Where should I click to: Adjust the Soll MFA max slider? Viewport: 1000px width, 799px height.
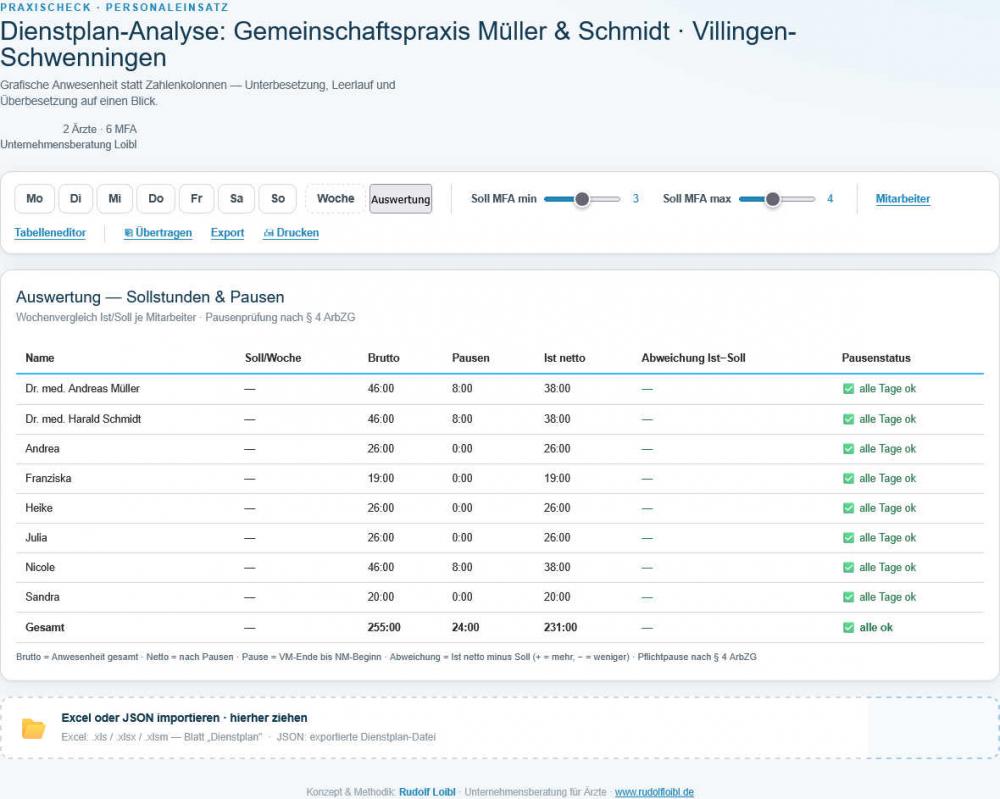point(777,199)
